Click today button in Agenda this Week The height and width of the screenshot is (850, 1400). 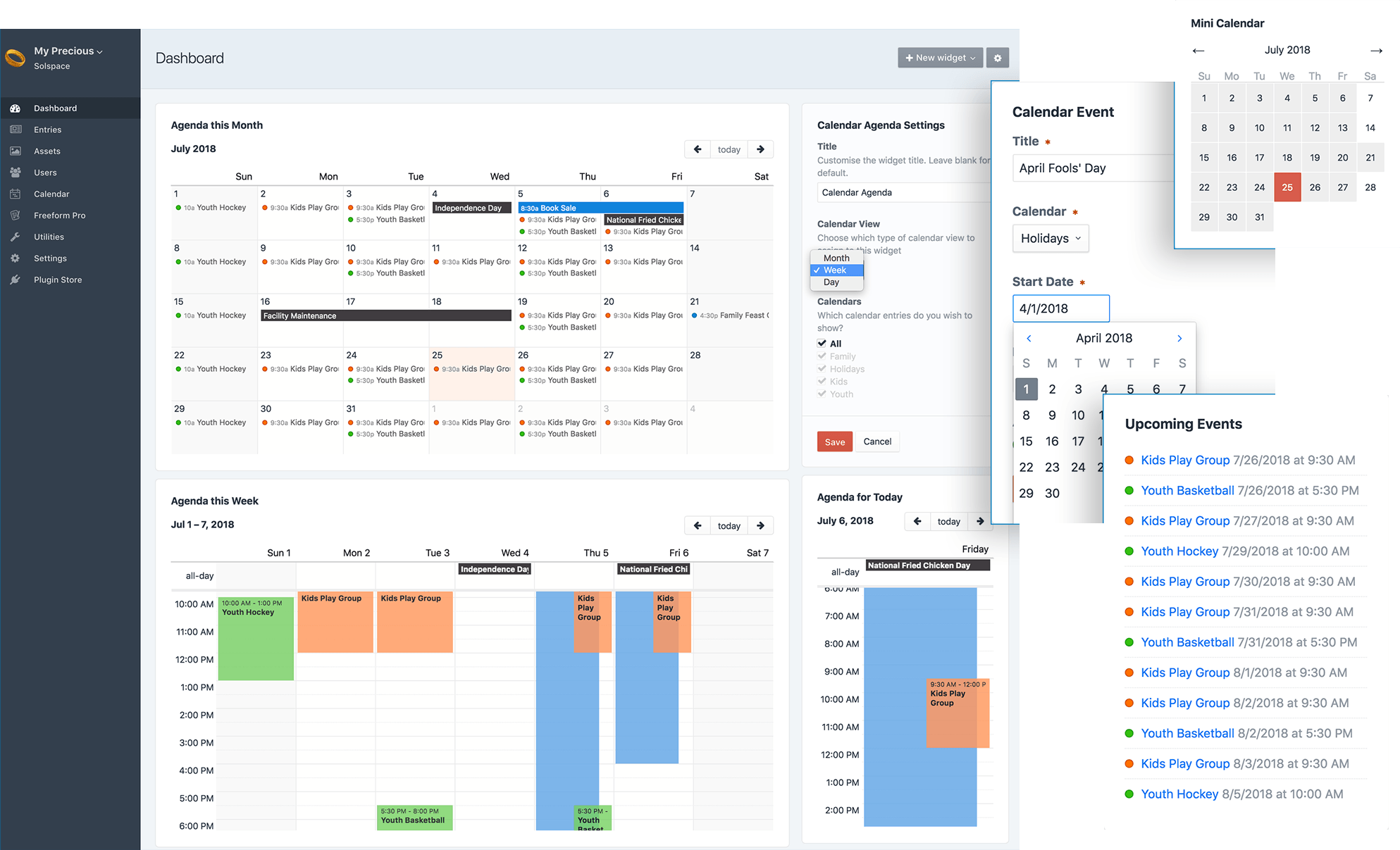click(x=729, y=524)
